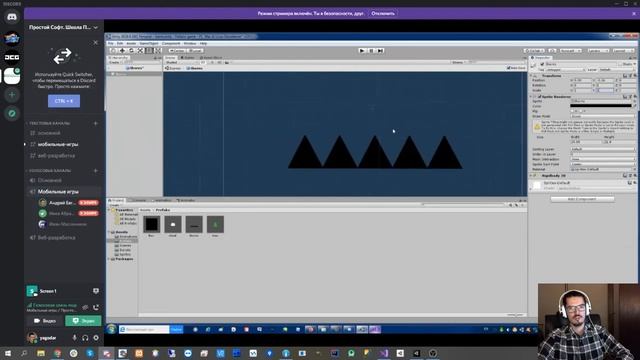
Task: Select the DCG server icon
Action: coord(12,57)
